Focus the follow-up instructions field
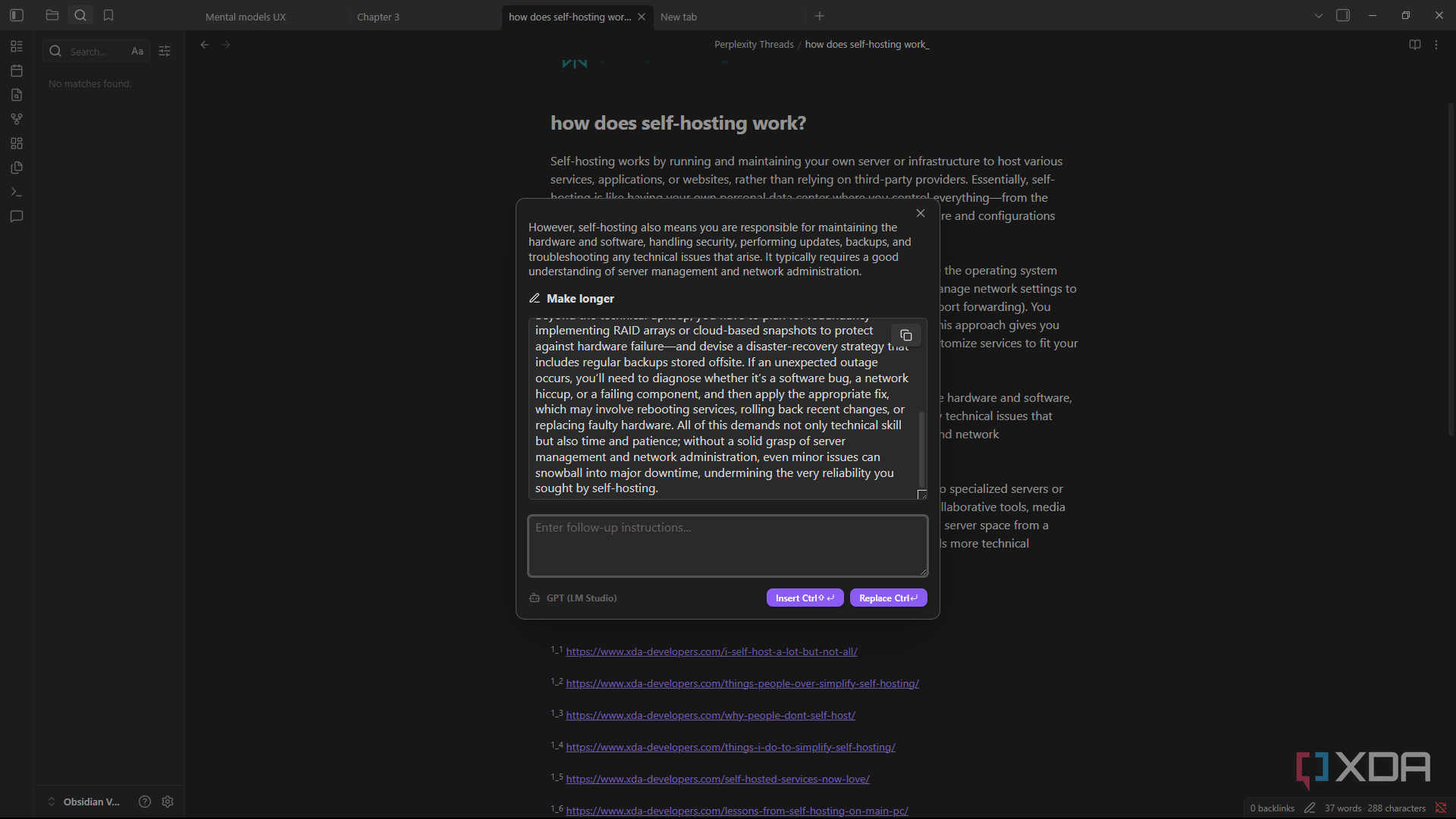The image size is (1456, 819). tap(727, 546)
